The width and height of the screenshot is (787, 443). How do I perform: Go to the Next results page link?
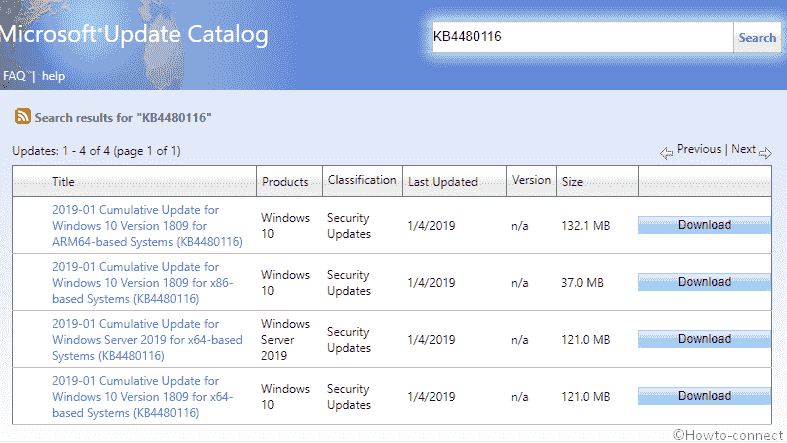coord(743,149)
